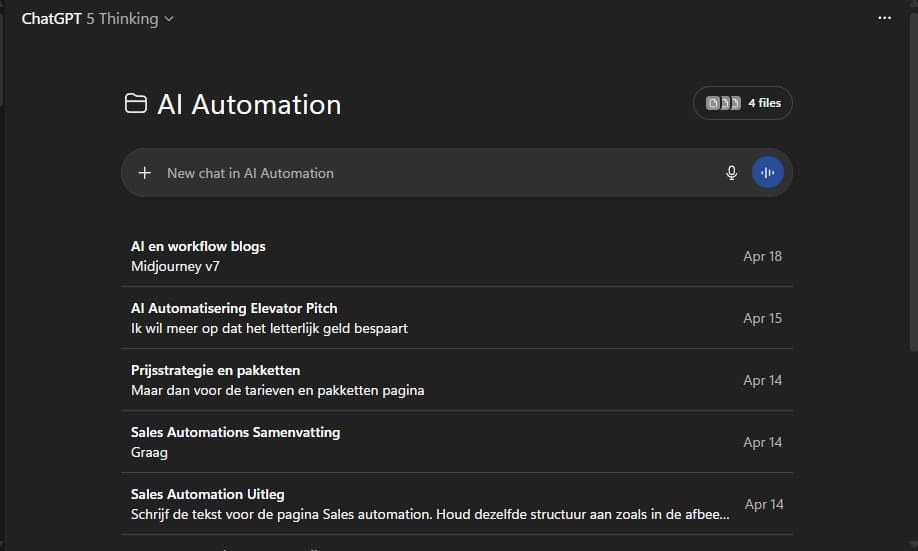Open the 4 files button
918x551 pixels.
[743, 103]
